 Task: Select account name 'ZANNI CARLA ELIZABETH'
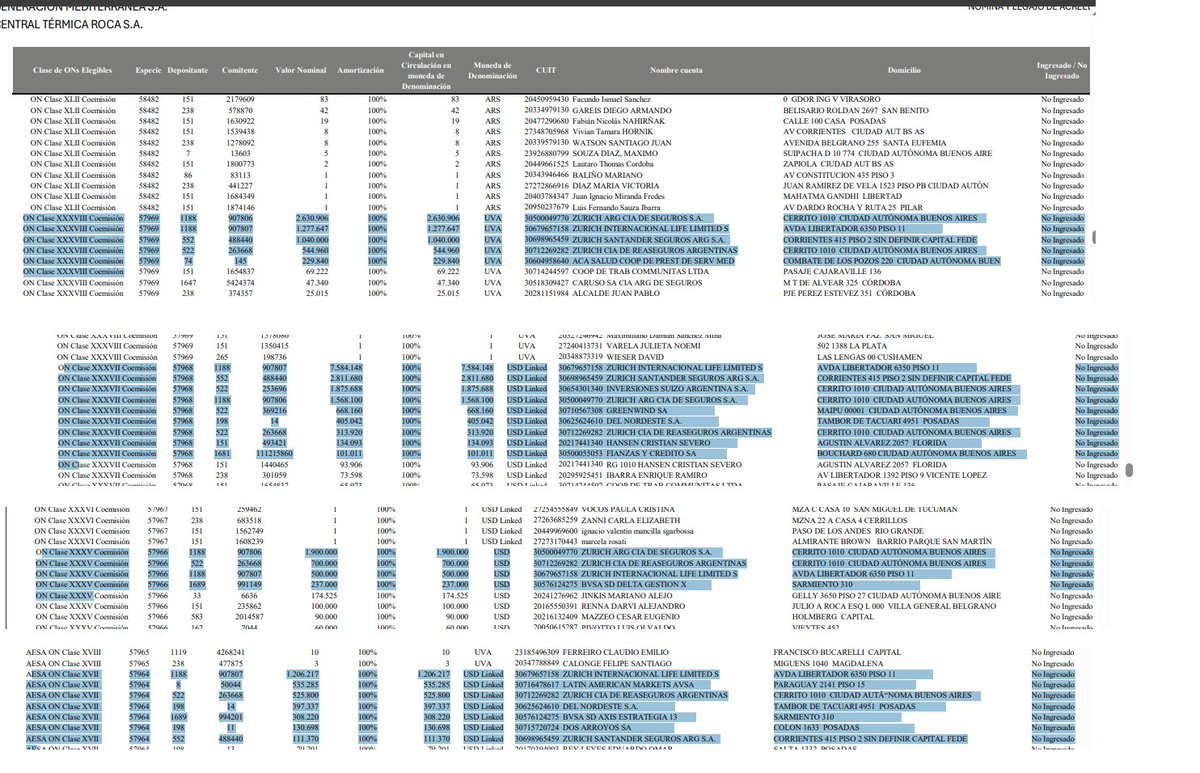pos(629,520)
